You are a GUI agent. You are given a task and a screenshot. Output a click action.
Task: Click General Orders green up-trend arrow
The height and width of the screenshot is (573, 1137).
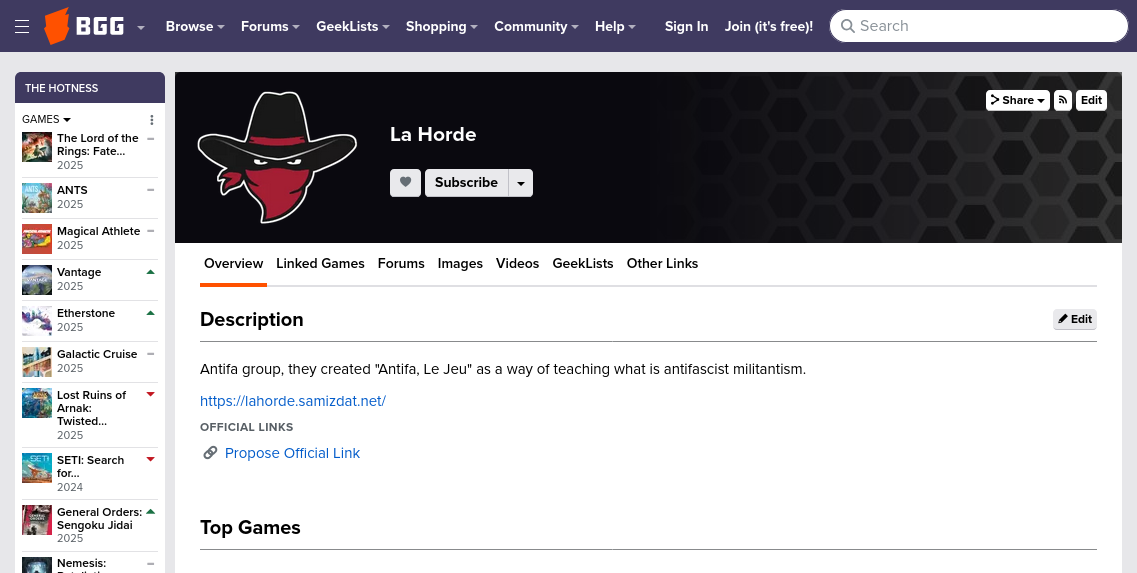[151, 511]
